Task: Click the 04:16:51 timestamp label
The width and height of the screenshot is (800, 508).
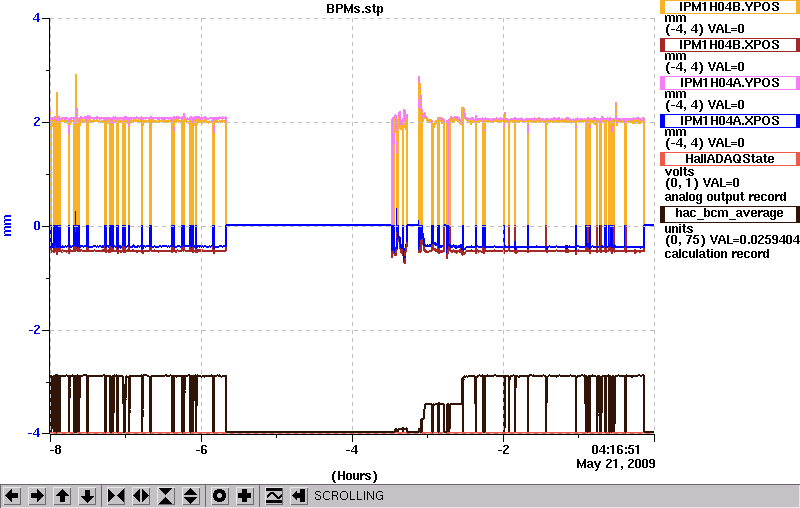Action: click(x=616, y=450)
